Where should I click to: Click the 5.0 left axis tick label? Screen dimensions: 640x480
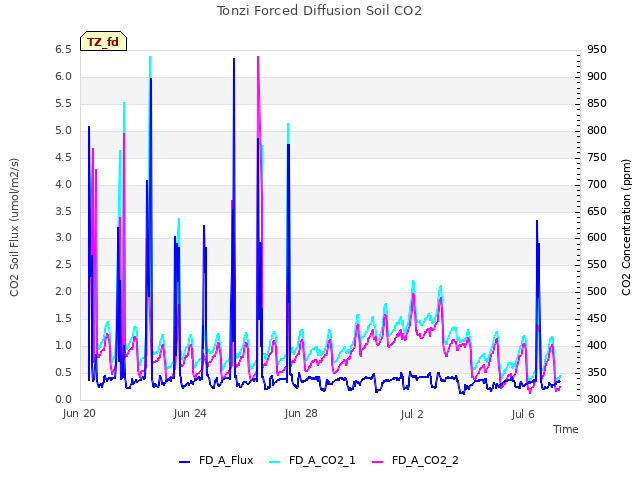(x=63, y=131)
